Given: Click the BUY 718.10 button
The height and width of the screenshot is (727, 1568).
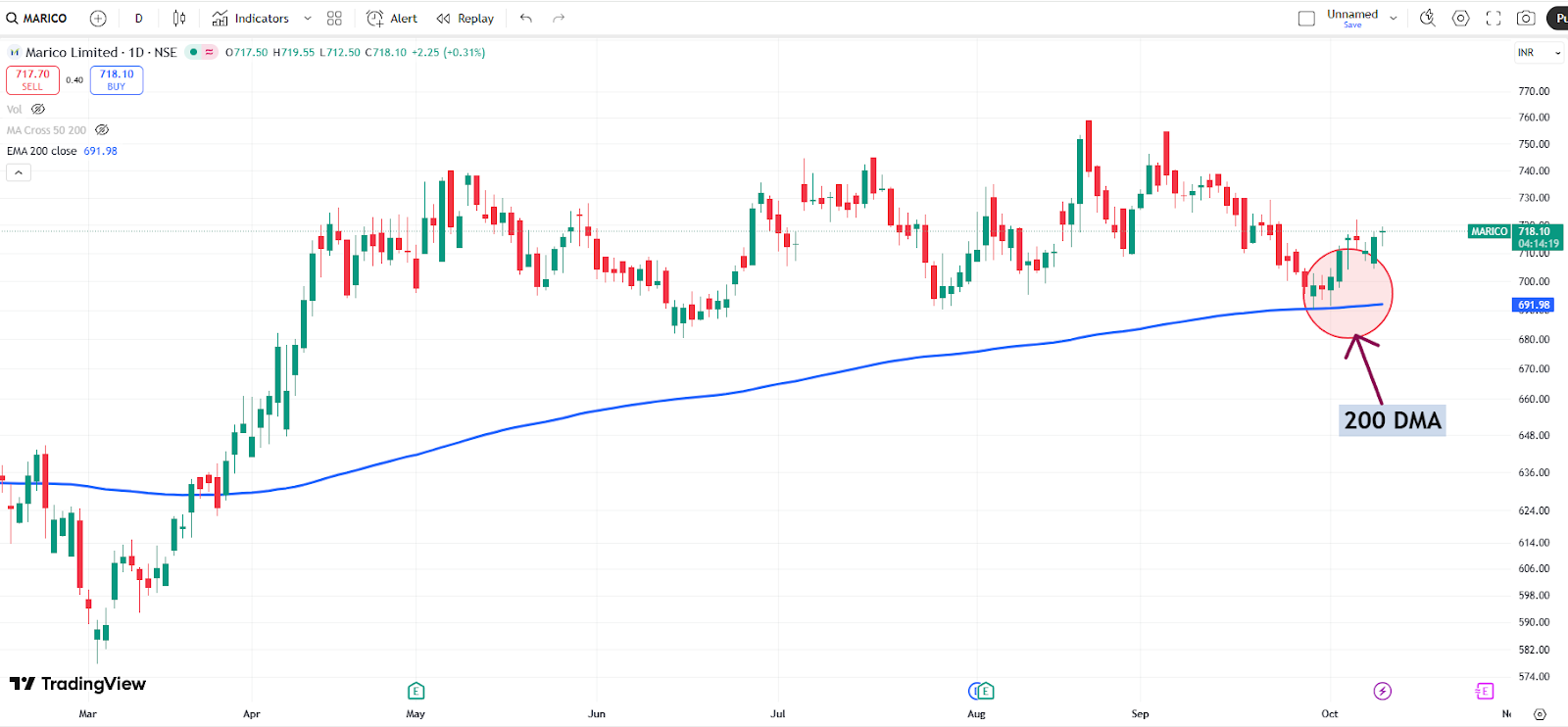Looking at the screenshot, I should tap(117, 80).
